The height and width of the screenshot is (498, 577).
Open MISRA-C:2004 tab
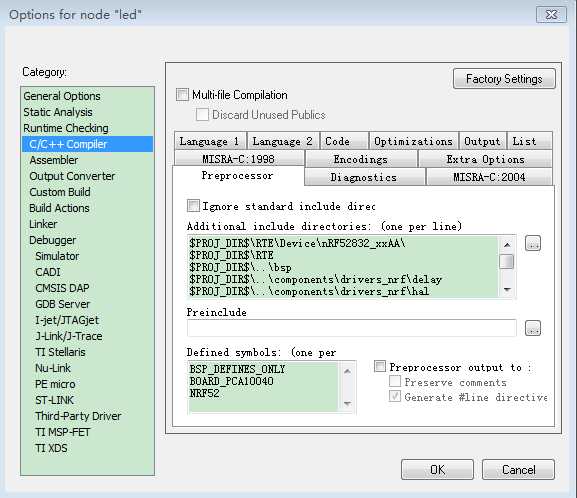pyautogui.click(x=489, y=177)
